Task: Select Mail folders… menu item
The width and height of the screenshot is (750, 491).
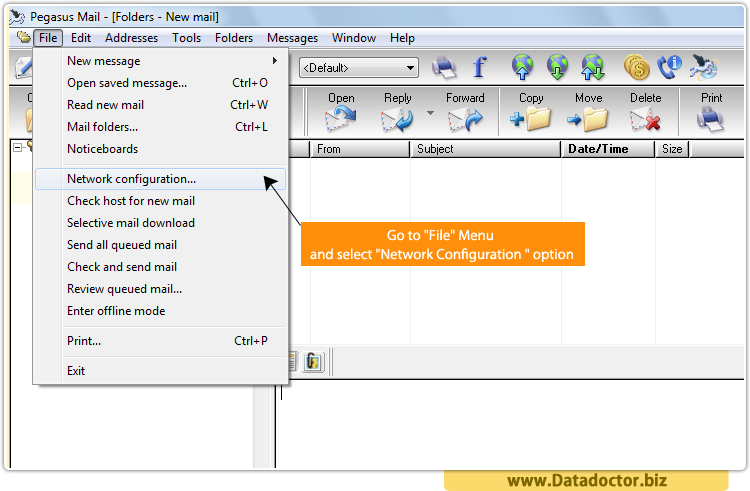Action: (161, 127)
